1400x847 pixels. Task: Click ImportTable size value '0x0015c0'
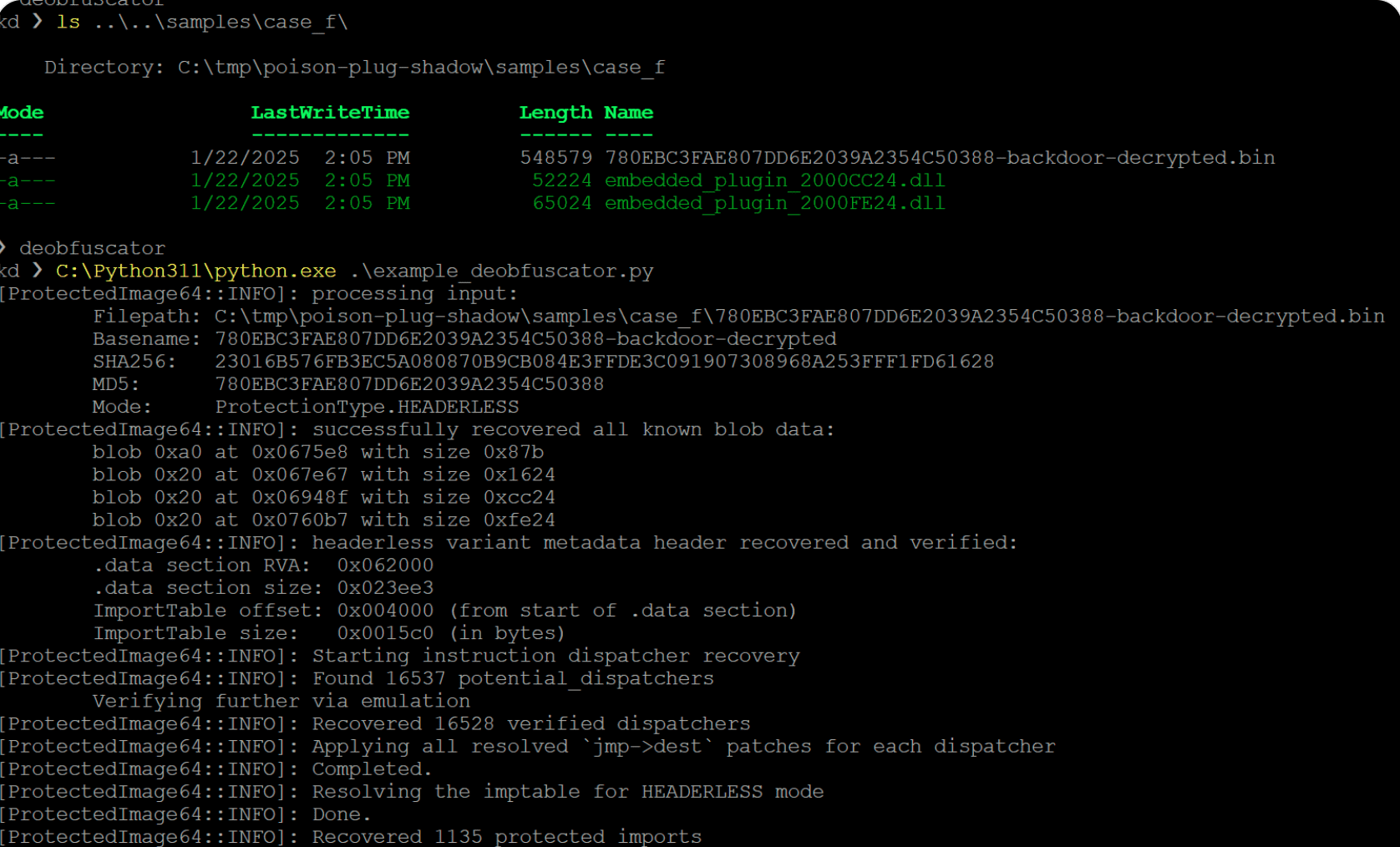pyautogui.click(x=385, y=633)
